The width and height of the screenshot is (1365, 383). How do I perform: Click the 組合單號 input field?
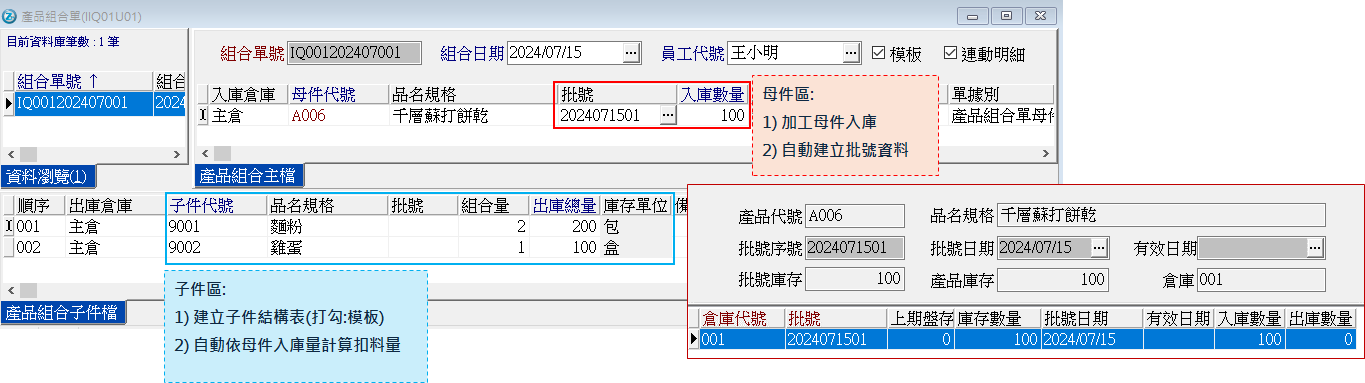click(x=355, y=53)
